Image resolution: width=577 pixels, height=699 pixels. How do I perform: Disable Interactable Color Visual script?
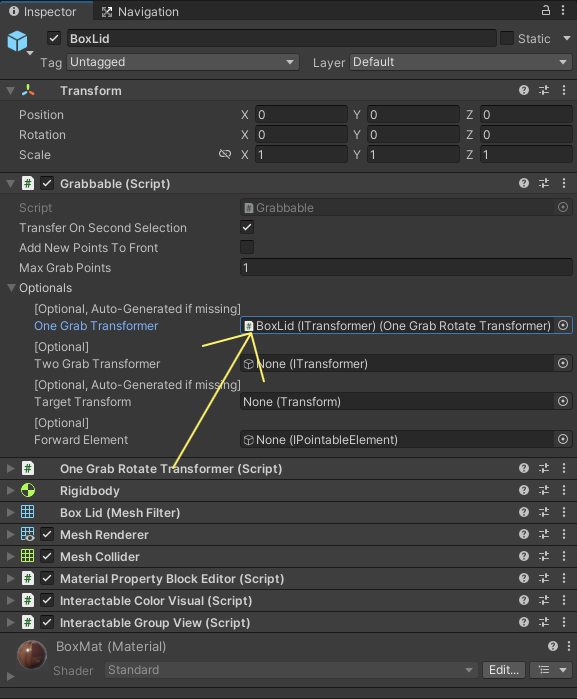[47, 600]
